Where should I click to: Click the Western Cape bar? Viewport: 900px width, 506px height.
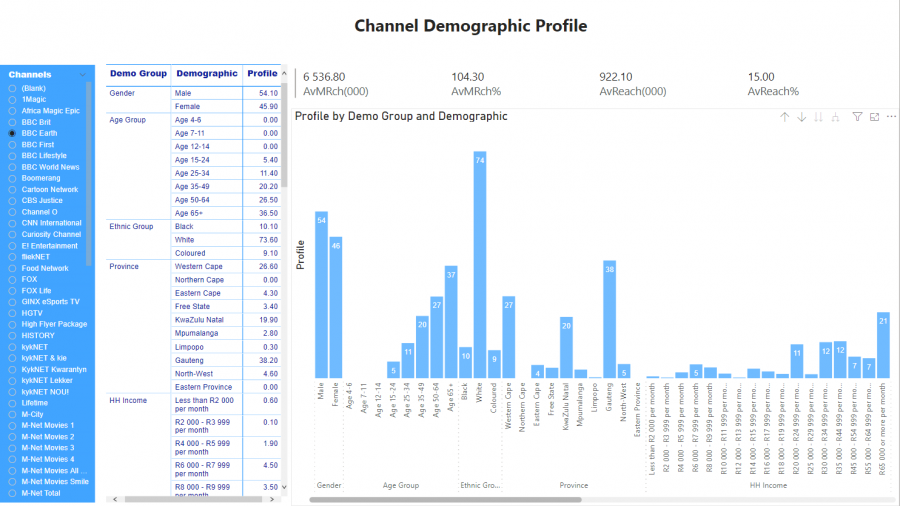click(x=509, y=337)
